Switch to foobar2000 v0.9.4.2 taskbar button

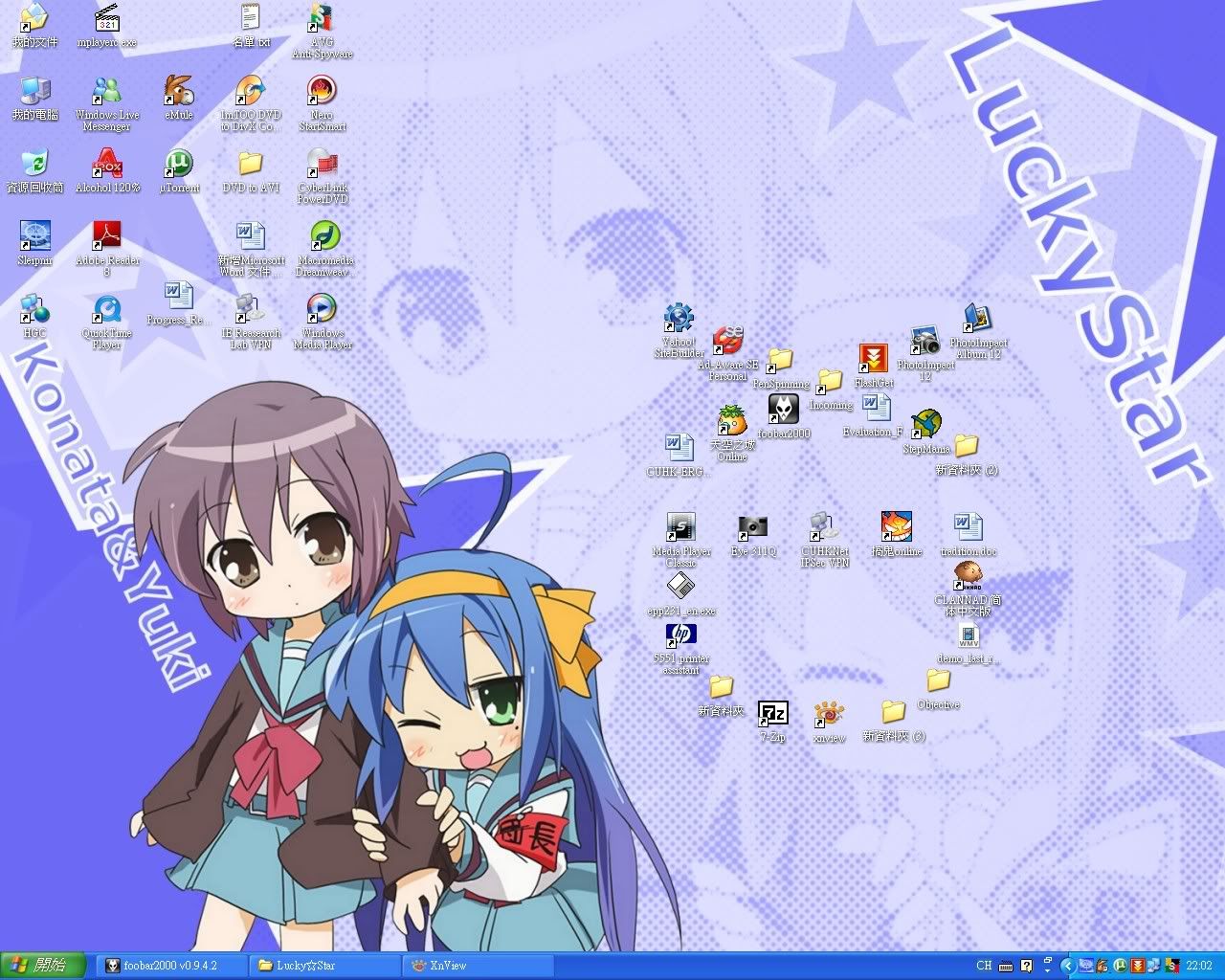point(171,966)
